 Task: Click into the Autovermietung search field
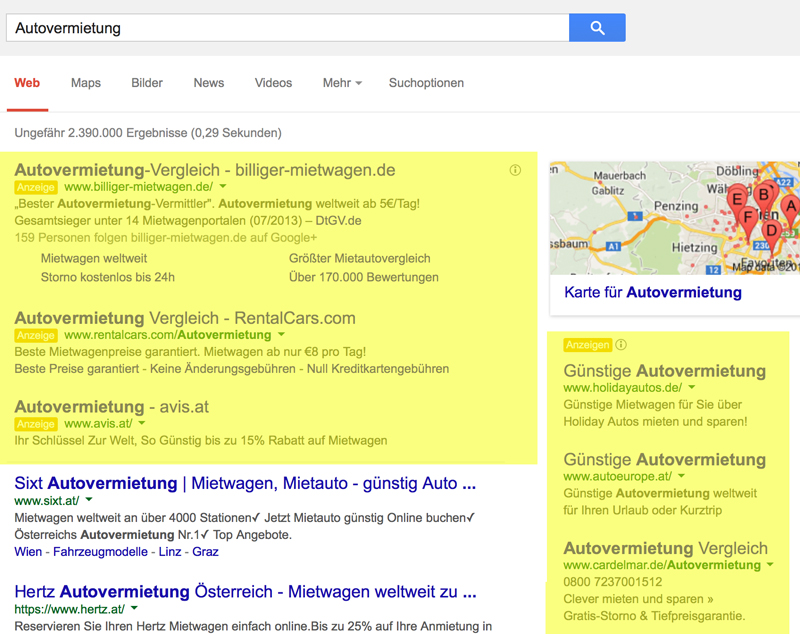click(287, 28)
